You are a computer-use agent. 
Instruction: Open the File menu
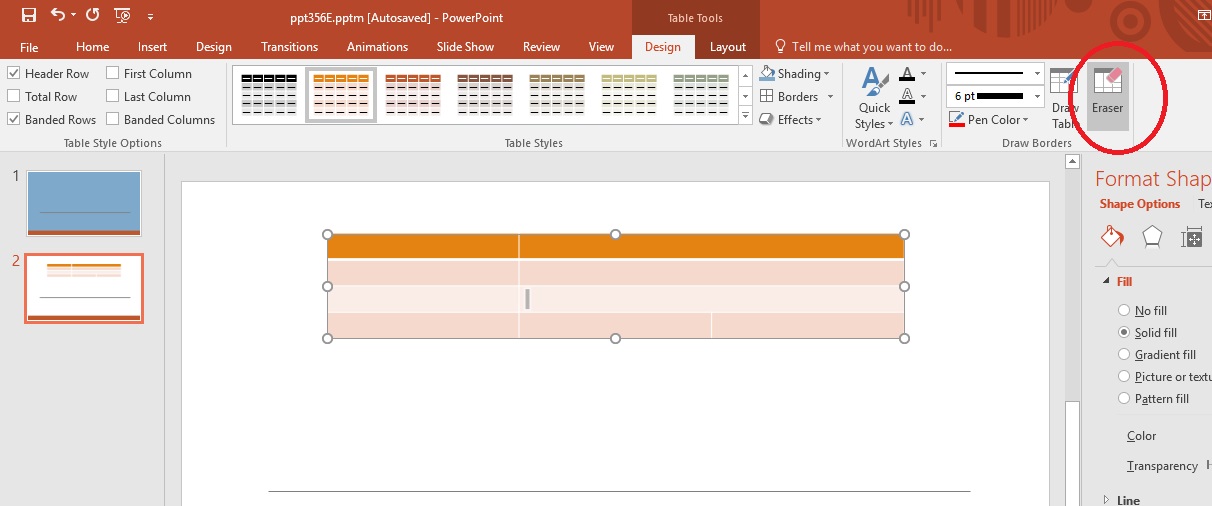[x=29, y=47]
